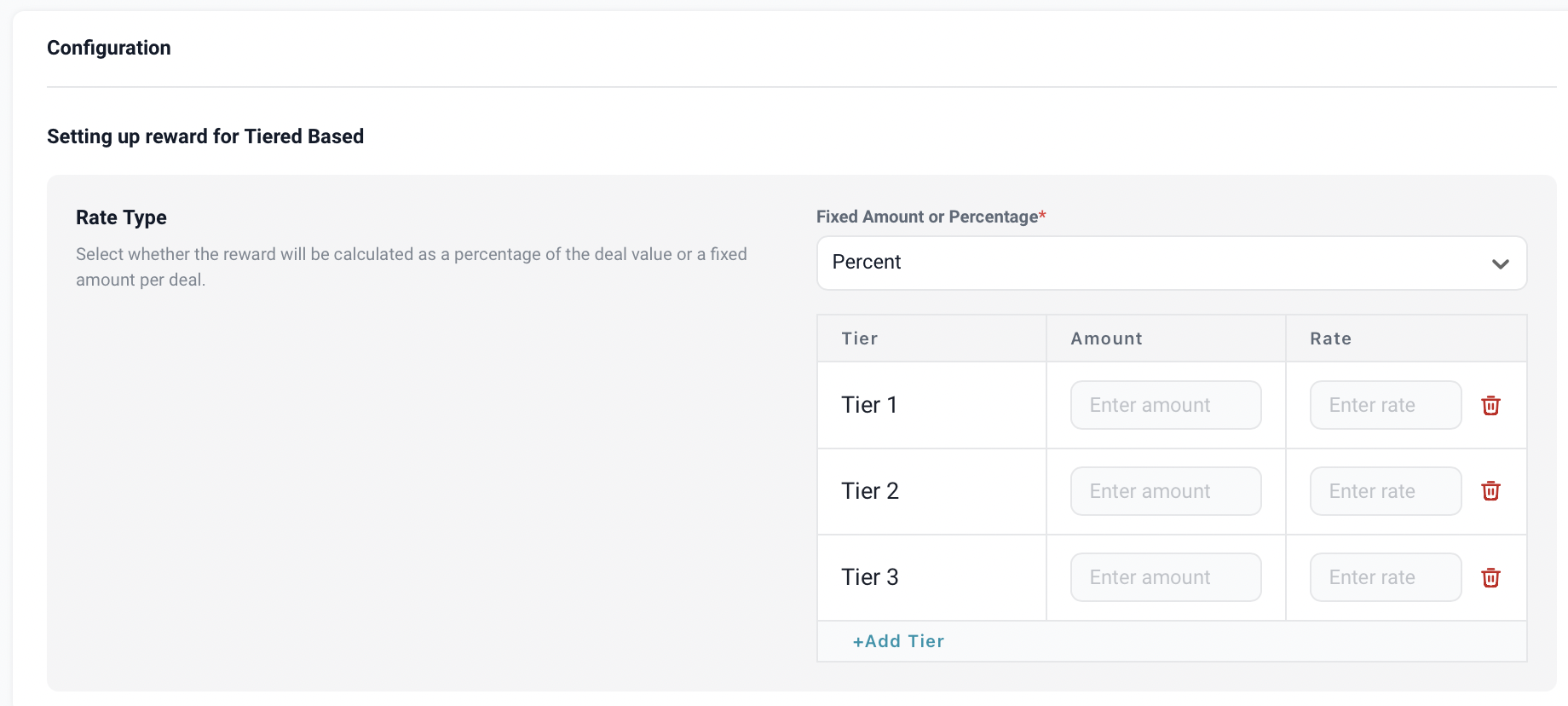Click the Tier 1 Enter rate field

pos(1385,405)
